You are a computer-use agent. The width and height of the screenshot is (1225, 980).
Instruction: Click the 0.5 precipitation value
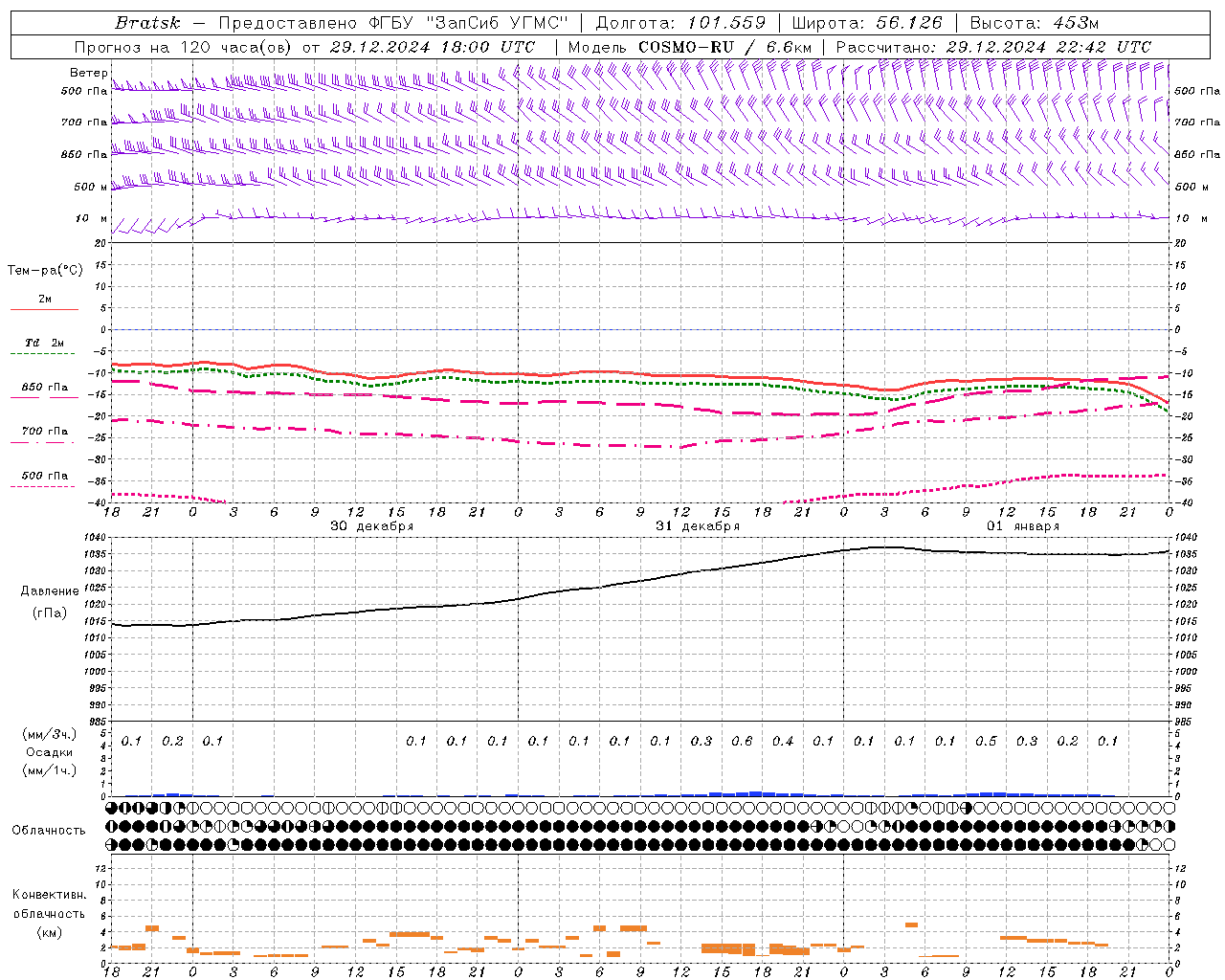tap(986, 741)
